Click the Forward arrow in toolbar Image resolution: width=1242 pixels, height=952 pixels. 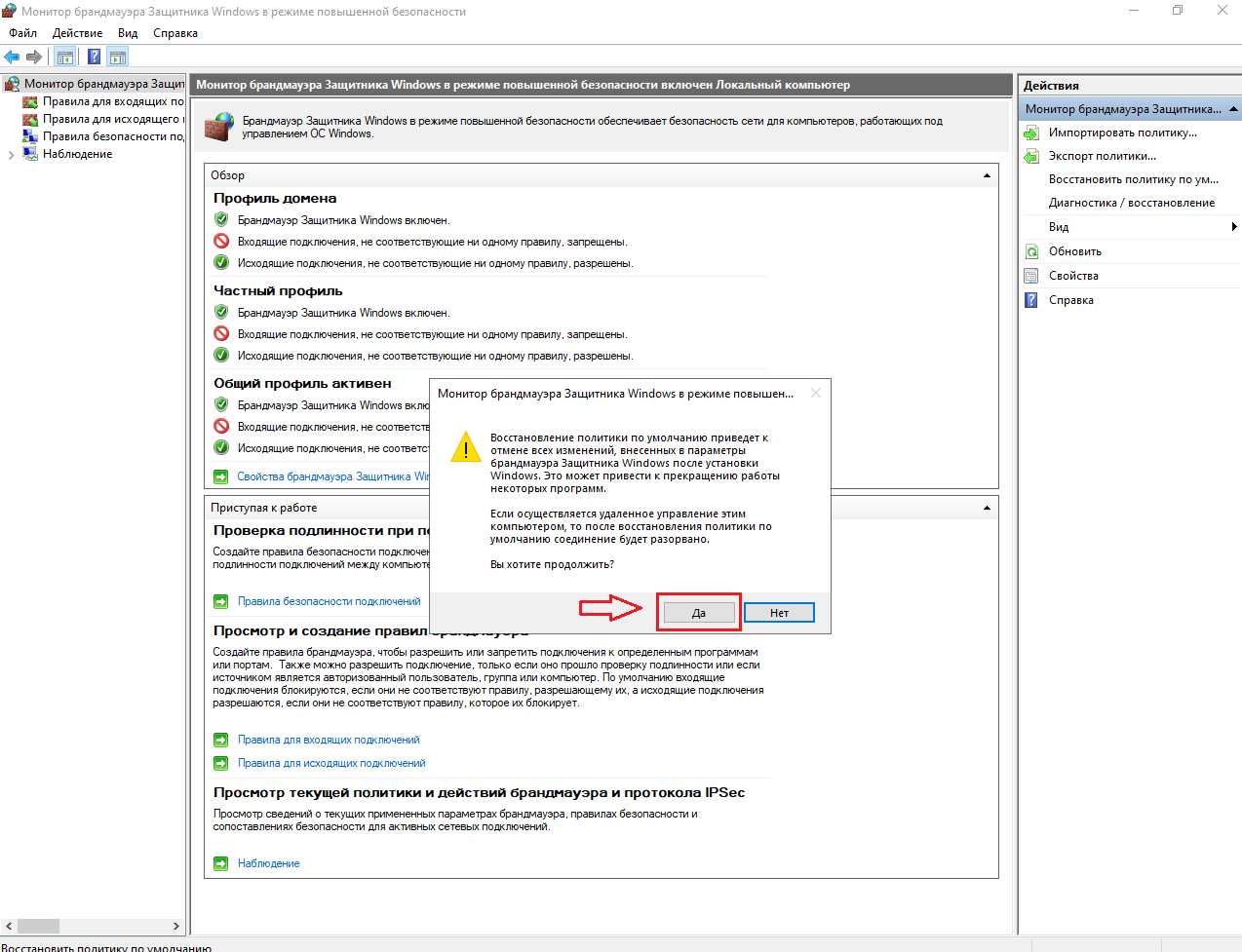tap(34, 57)
